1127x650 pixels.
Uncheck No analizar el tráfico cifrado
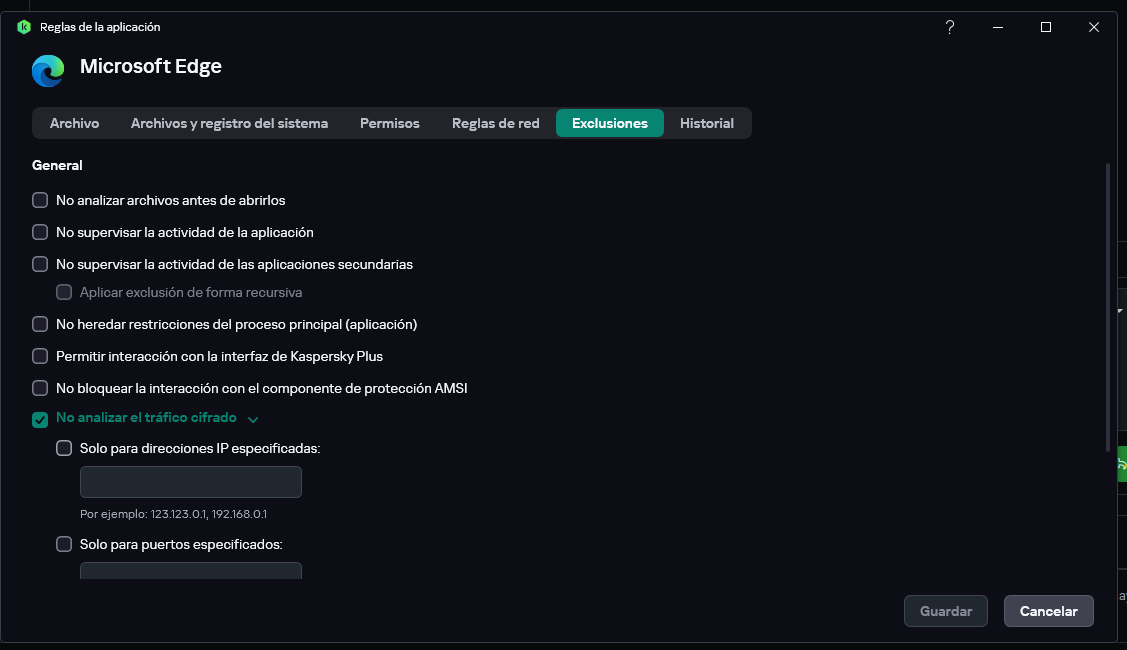40,419
